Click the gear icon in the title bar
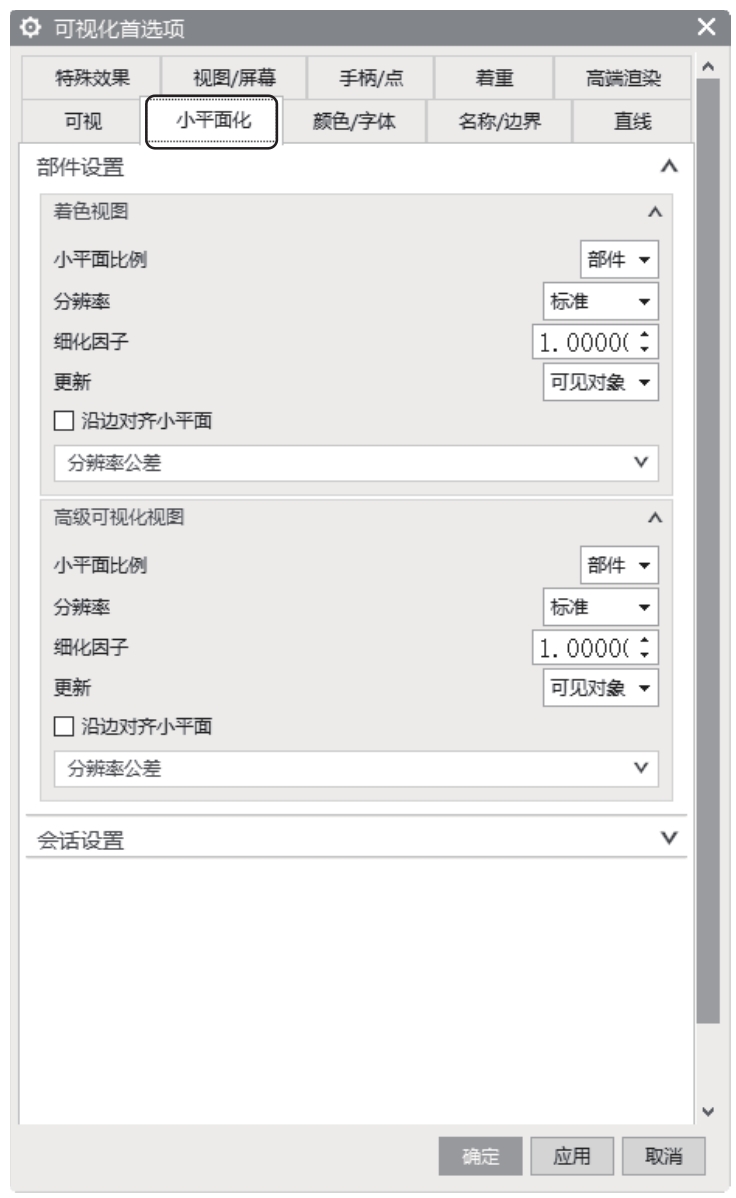Viewport: 736px width, 1198px height. point(30,28)
